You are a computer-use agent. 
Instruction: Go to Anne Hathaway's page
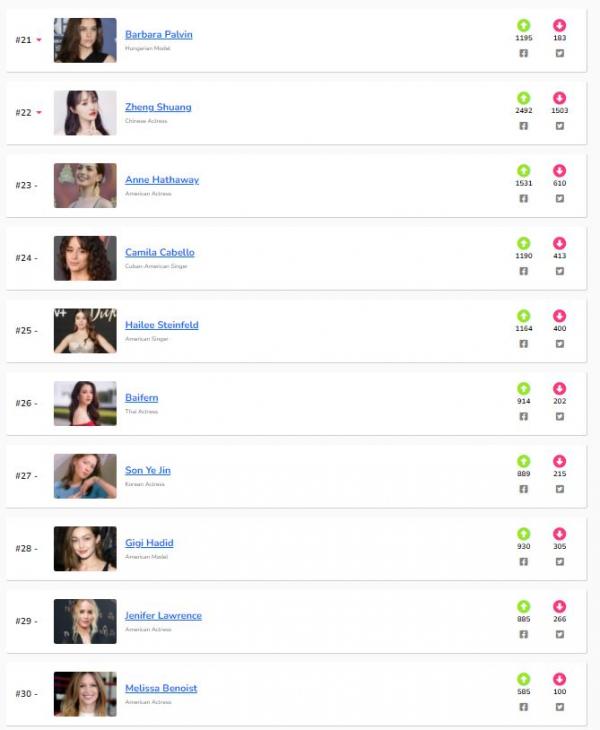pos(162,180)
